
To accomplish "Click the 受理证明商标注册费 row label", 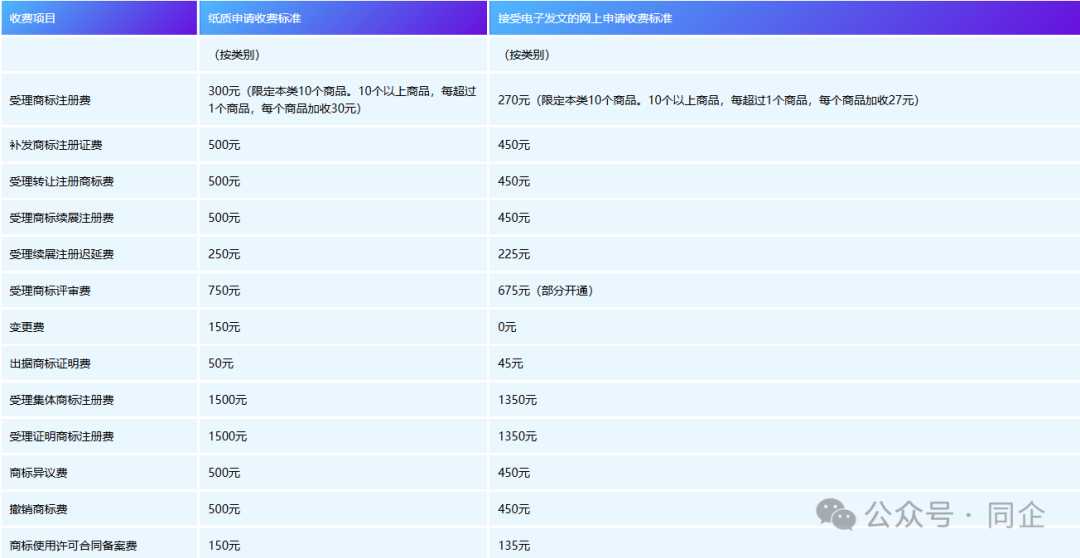I will (62, 437).
